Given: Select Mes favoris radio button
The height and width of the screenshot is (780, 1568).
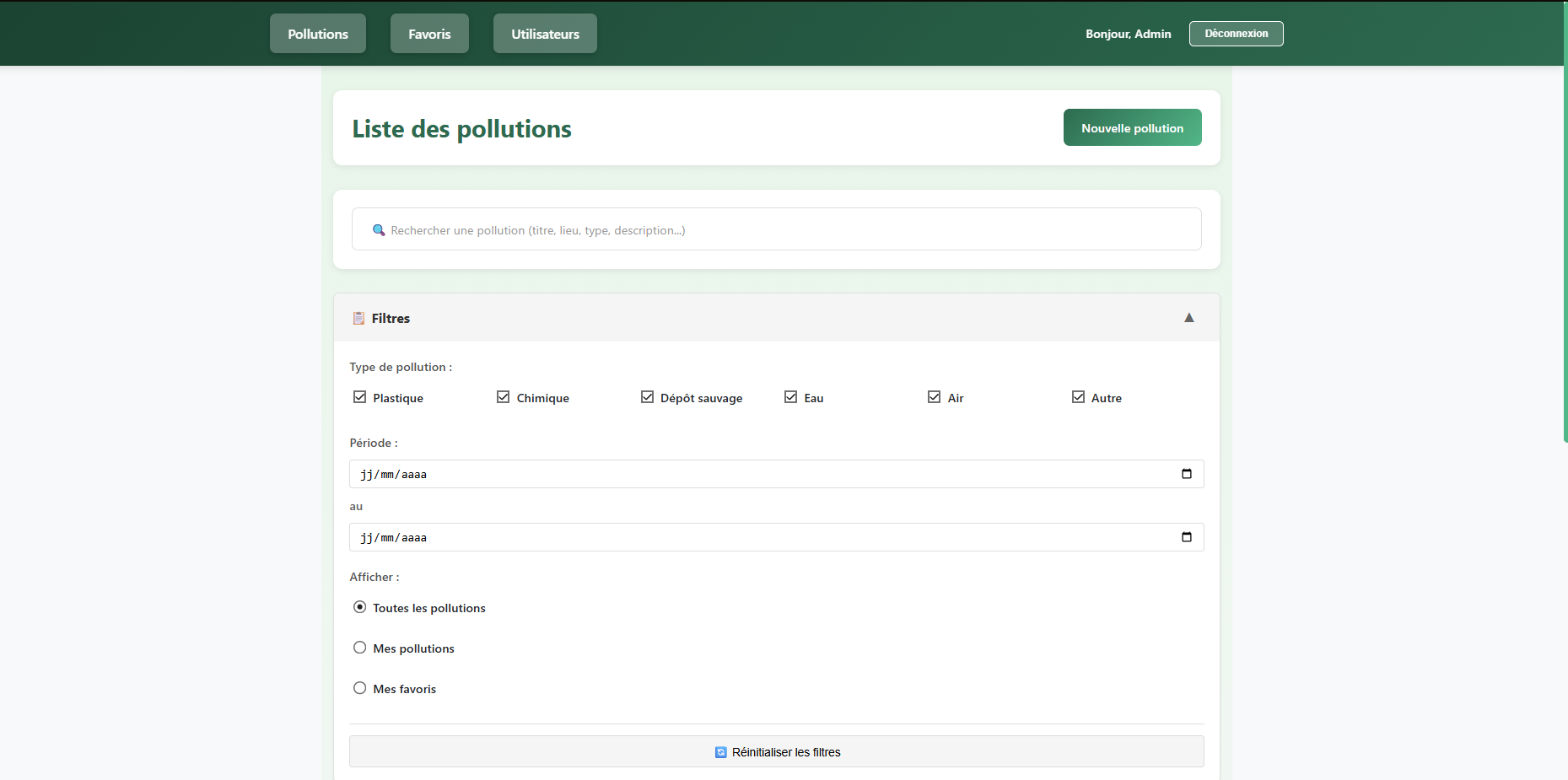Looking at the screenshot, I should [360, 688].
